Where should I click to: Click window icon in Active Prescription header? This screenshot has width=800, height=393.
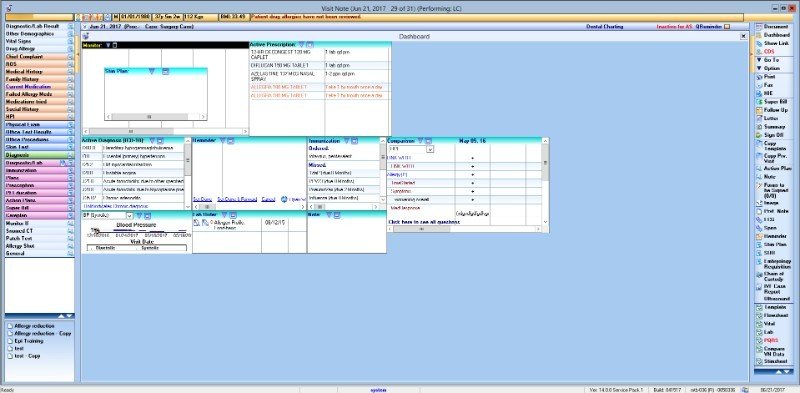tap(309, 45)
